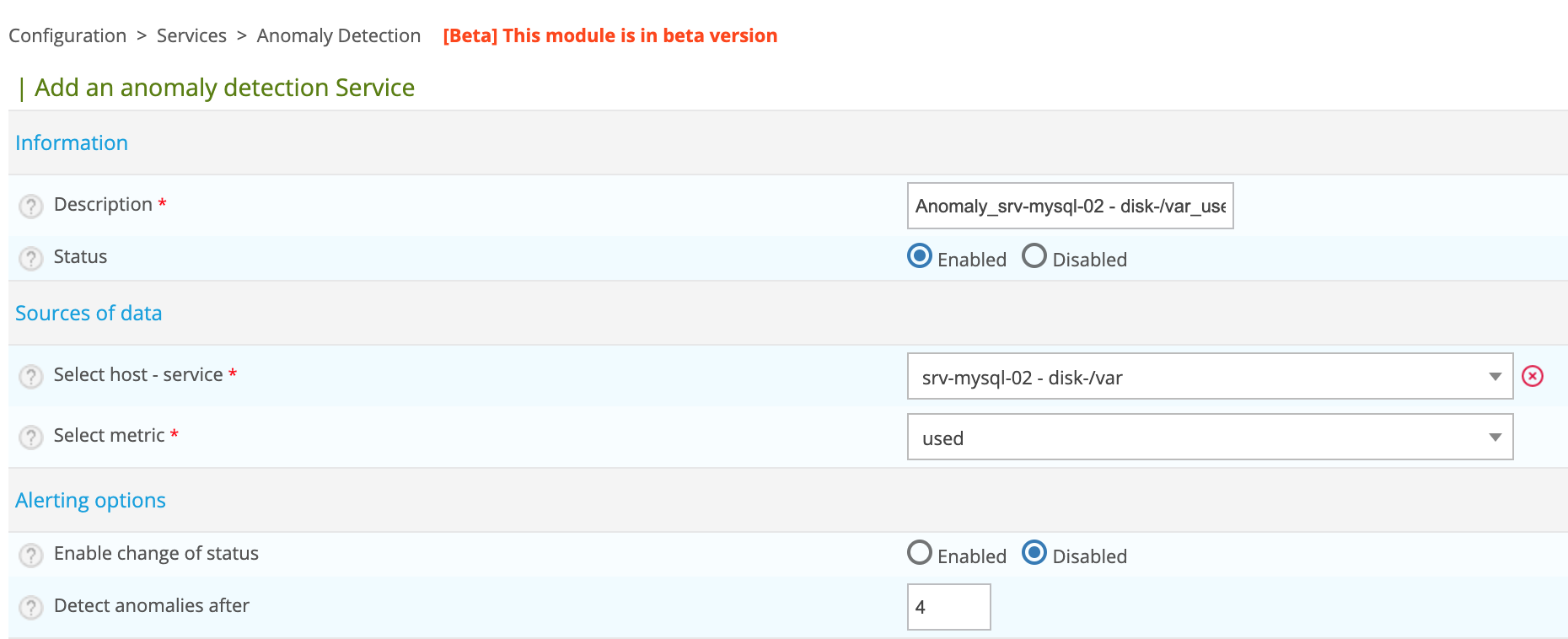Set Status to Enabled
The image size is (1568, 639).
[920, 256]
